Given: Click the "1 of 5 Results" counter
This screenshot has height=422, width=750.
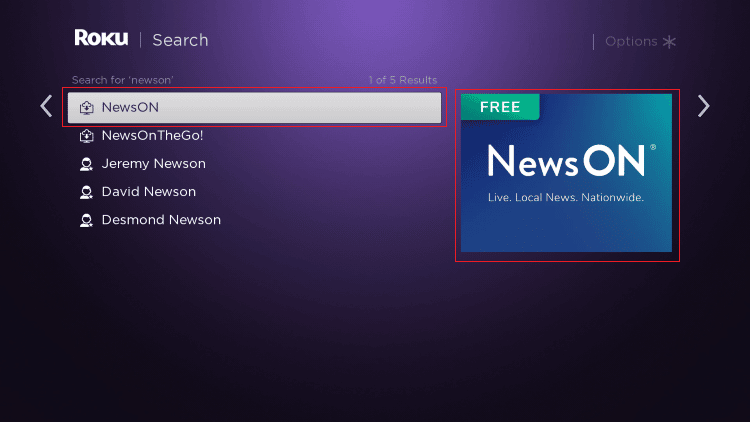Looking at the screenshot, I should point(402,80).
